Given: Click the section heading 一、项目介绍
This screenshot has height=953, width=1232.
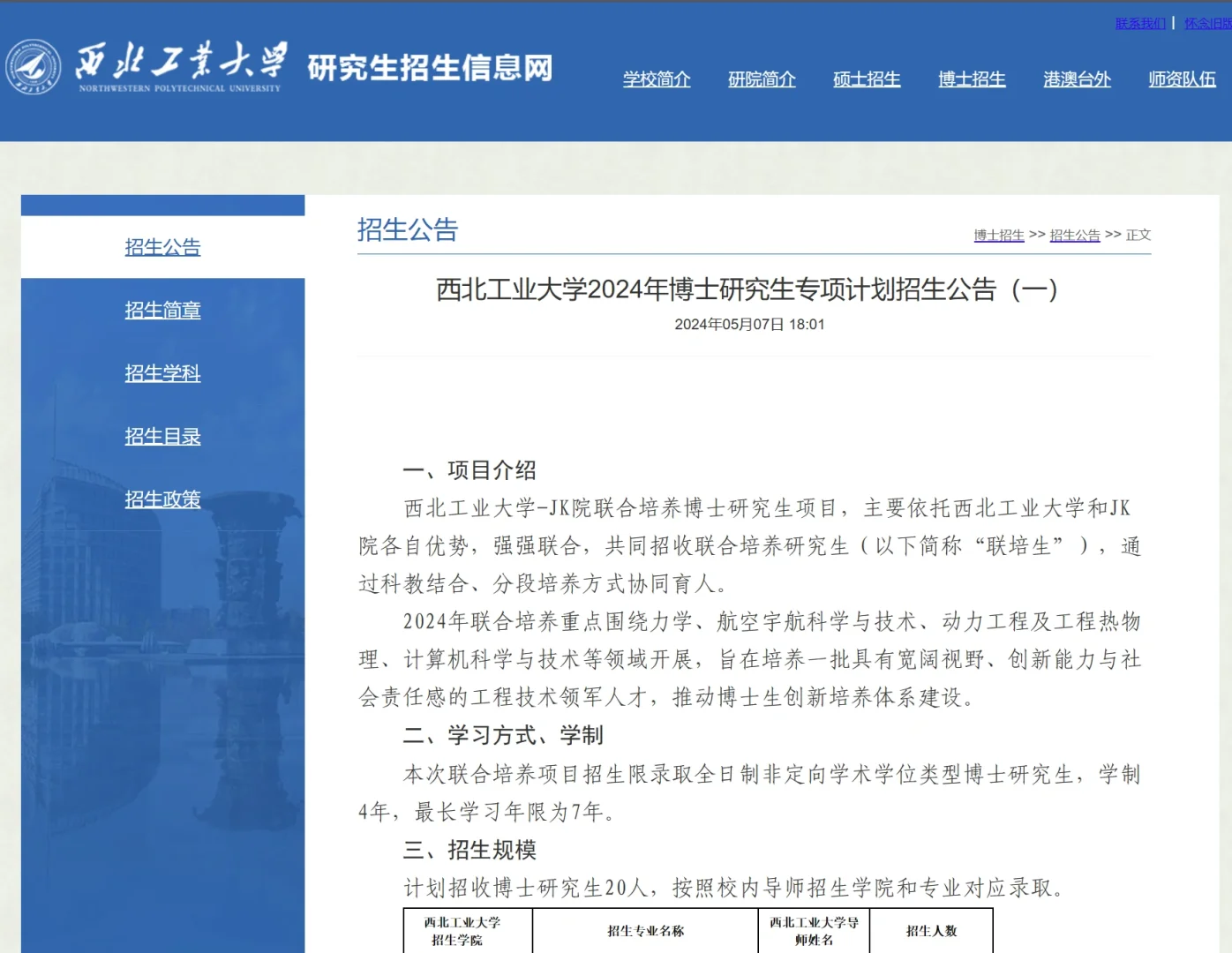Looking at the screenshot, I should point(470,470).
